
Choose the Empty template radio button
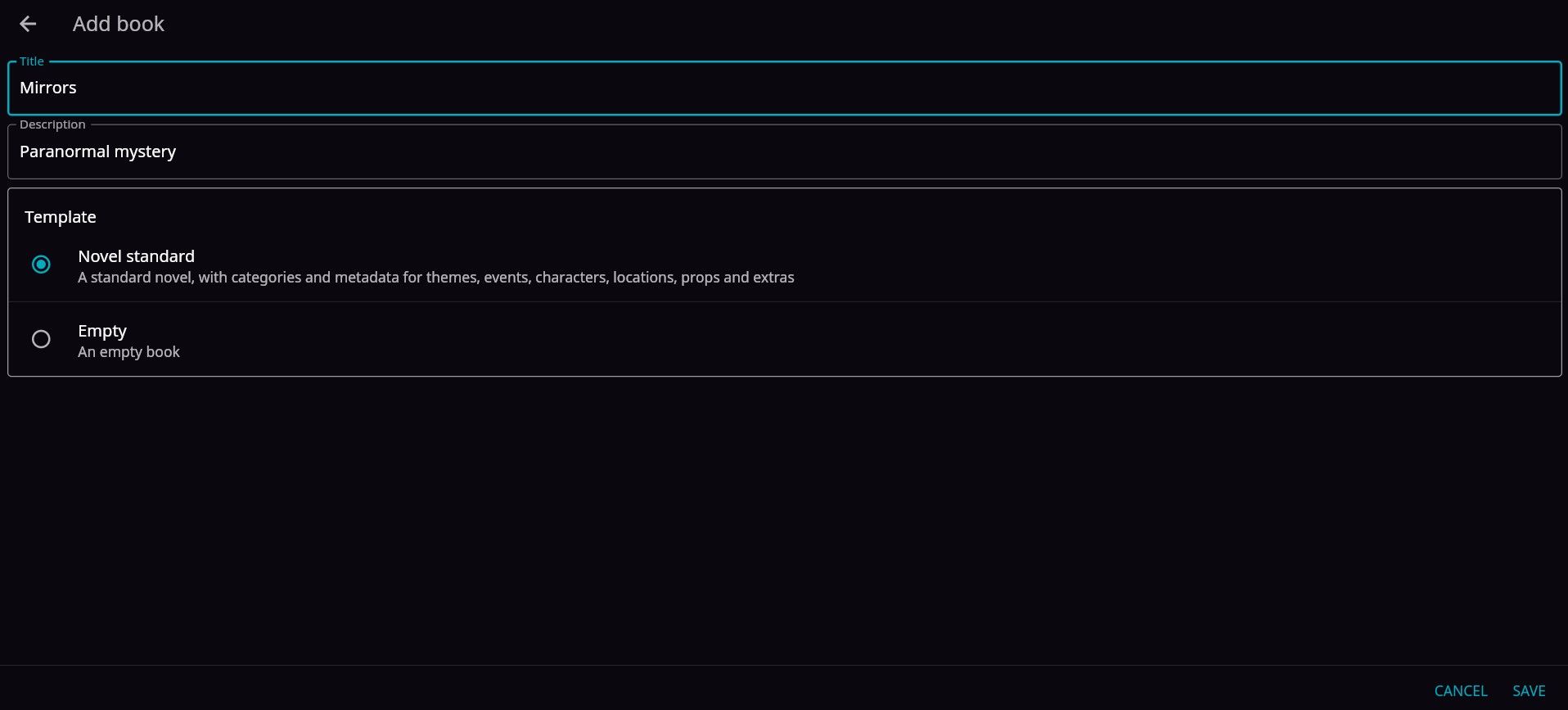tap(41, 339)
